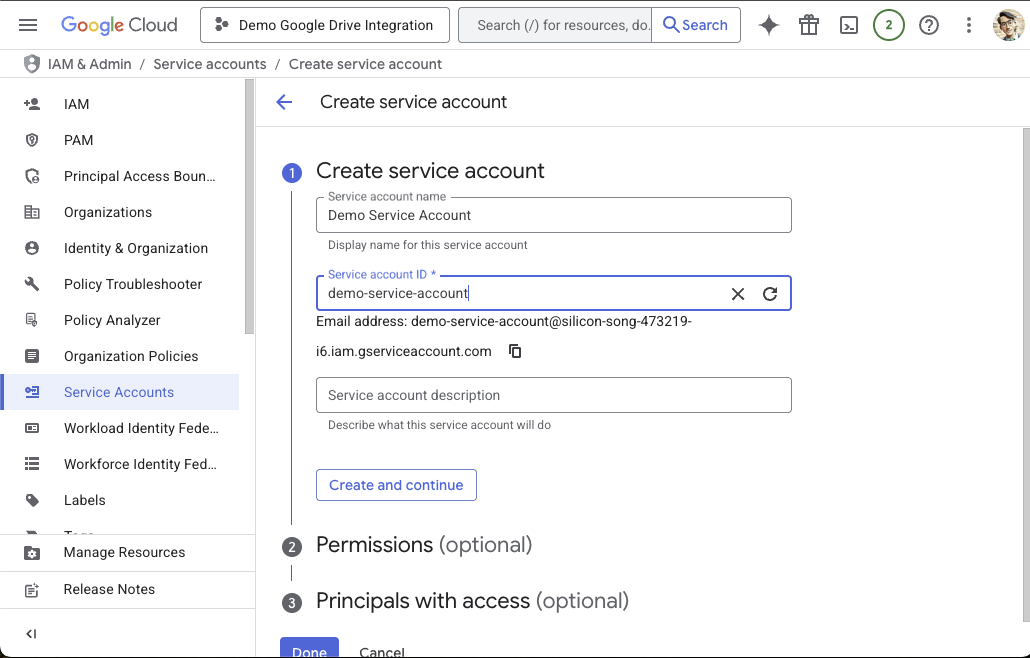Click the Done button
Viewport: 1030px width, 658px height.
pos(309,648)
